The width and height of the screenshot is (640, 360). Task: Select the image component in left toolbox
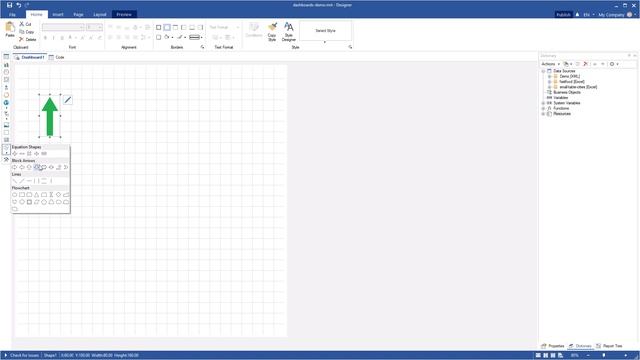[x=6, y=125]
